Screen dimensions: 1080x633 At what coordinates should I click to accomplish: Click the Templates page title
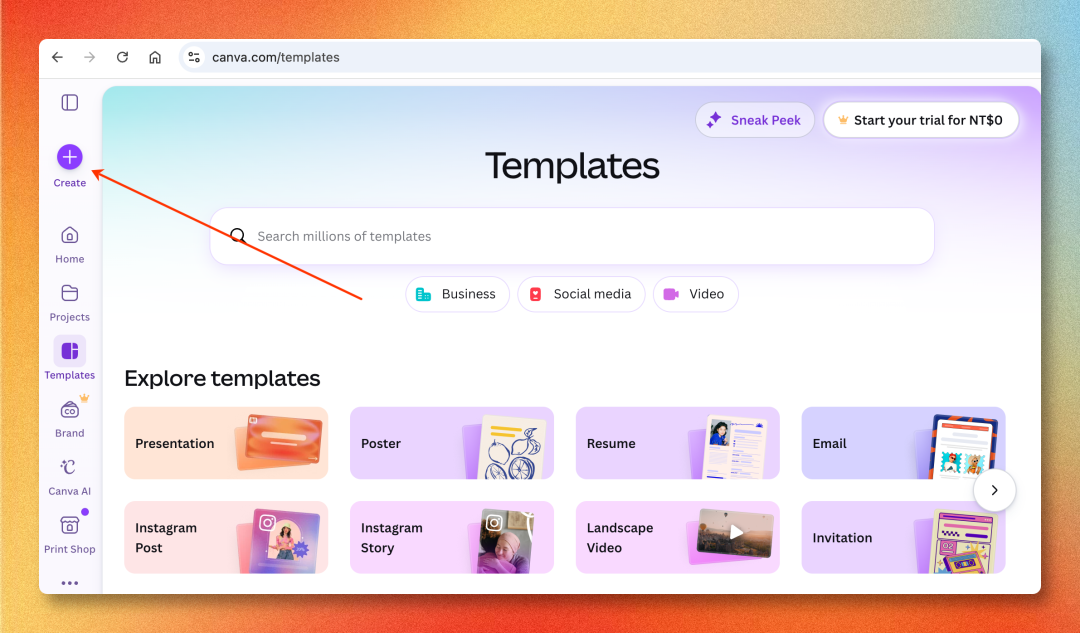[x=572, y=166]
